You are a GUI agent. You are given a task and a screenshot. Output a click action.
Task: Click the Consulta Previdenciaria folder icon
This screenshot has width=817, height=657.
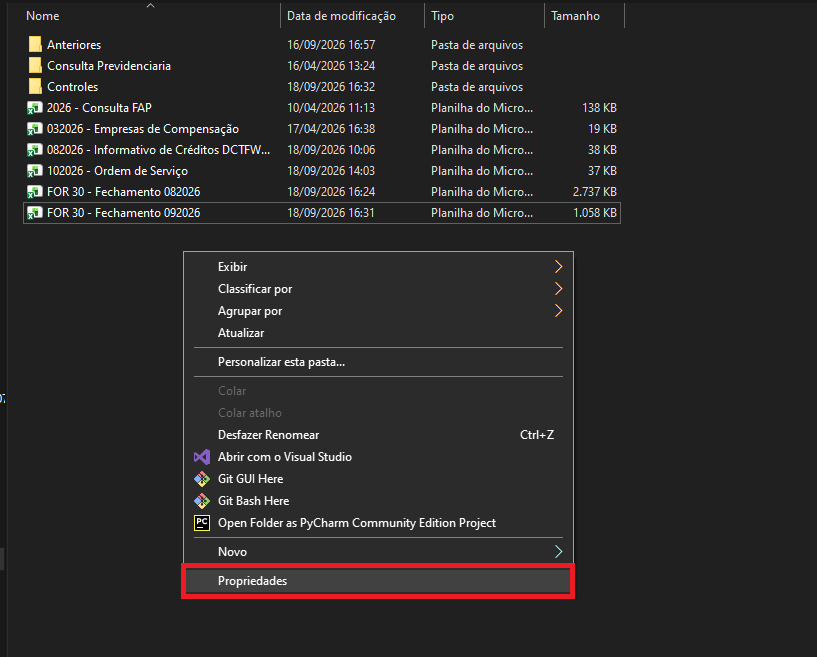35,66
